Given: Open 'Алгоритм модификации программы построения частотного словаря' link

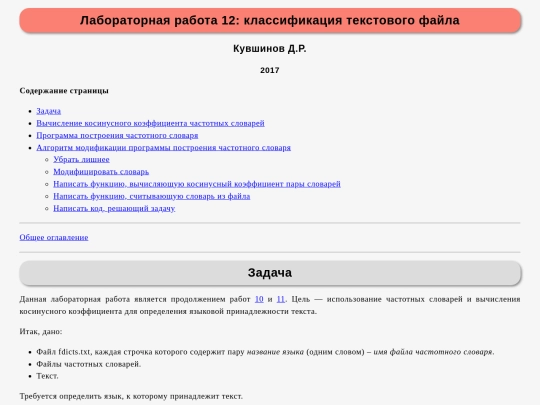Looking at the screenshot, I should 164,147.
